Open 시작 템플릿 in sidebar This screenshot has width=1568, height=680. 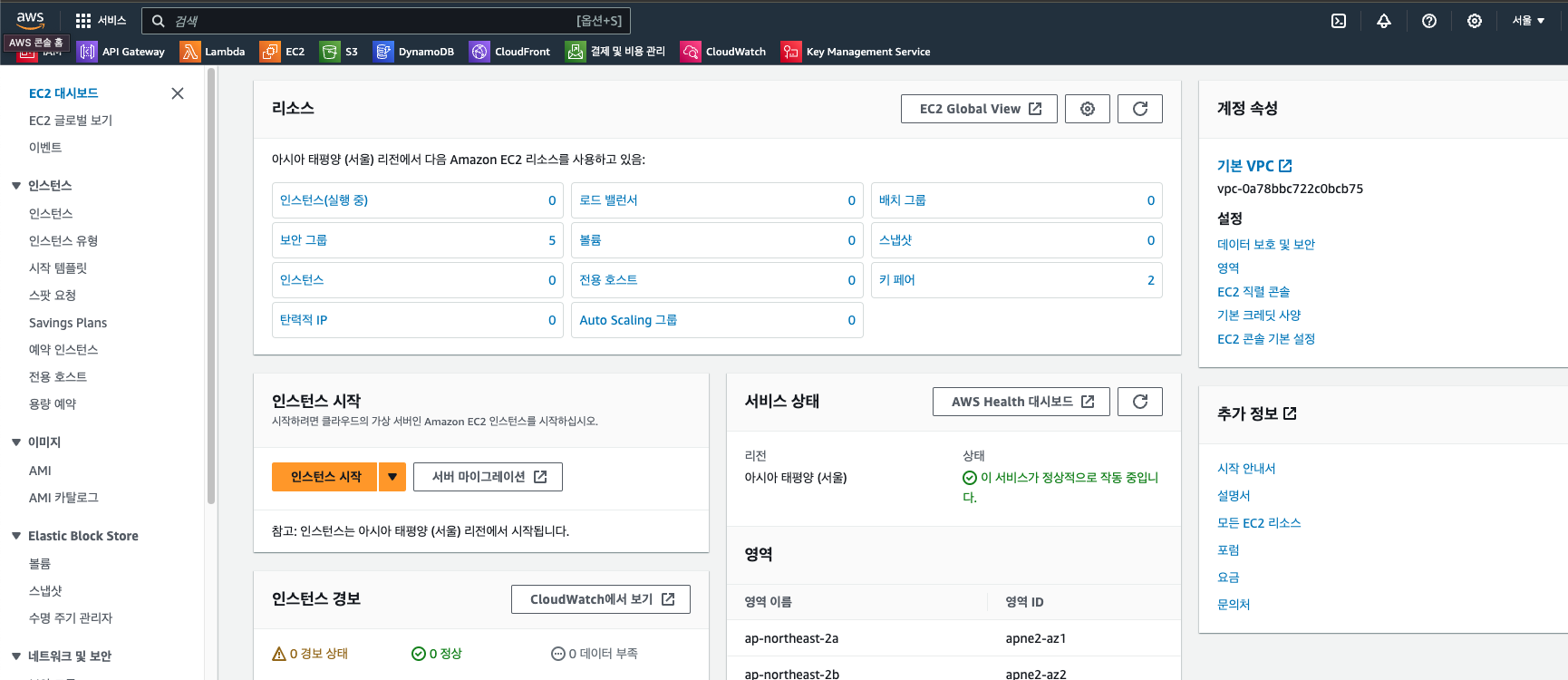58,268
